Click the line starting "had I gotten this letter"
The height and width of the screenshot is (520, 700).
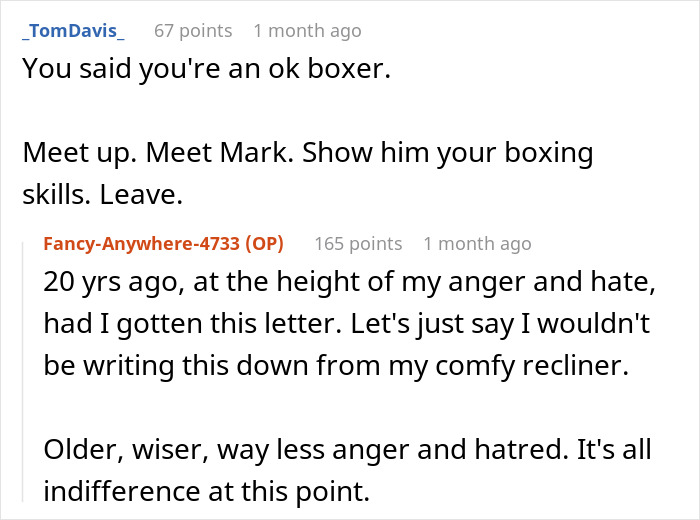(x=347, y=325)
